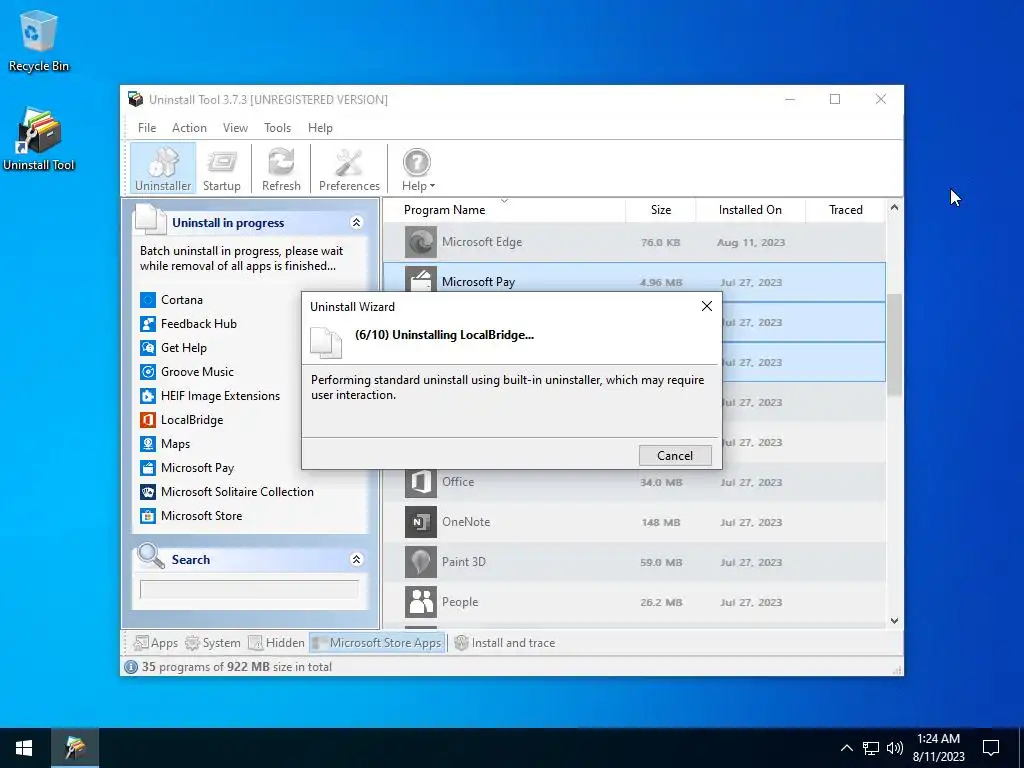
Task: Sort by Installed On column header
Action: pos(750,210)
